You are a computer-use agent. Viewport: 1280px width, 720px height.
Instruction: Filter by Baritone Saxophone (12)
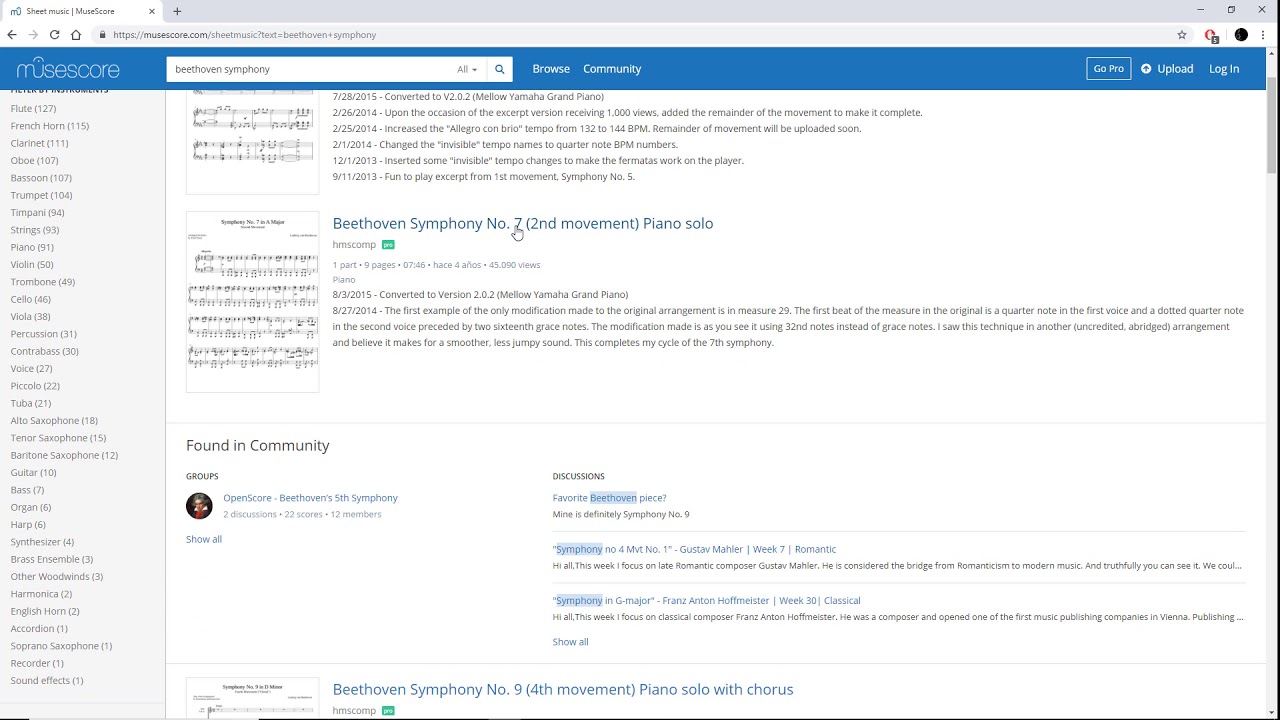(x=64, y=455)
